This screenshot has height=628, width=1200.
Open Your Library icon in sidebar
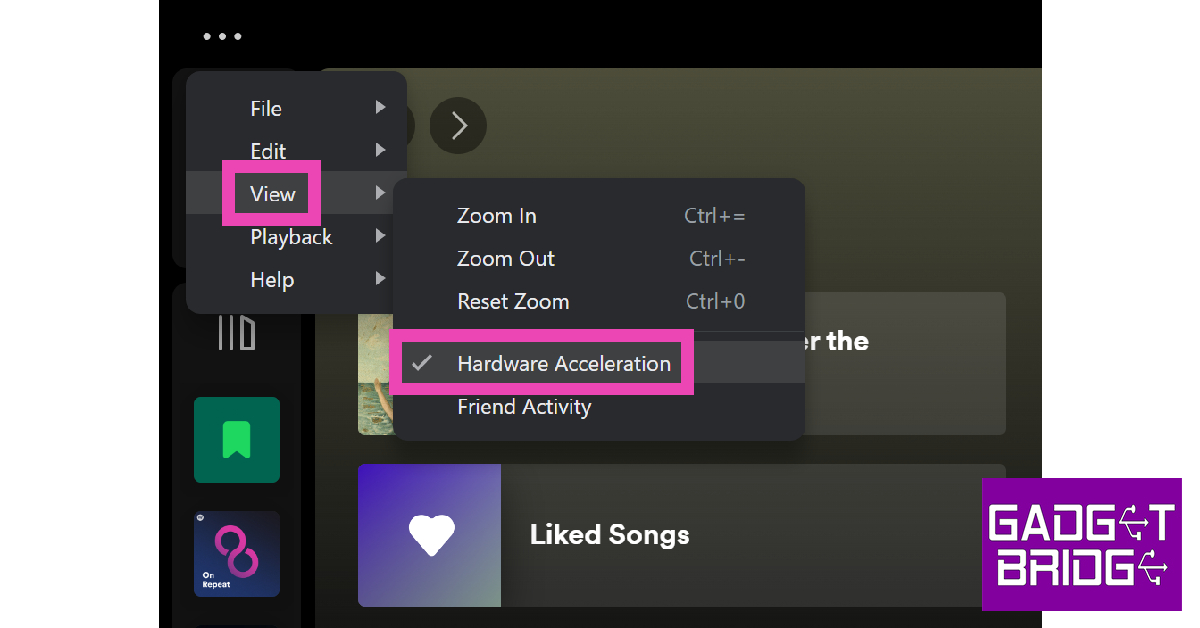pos(237,333)
